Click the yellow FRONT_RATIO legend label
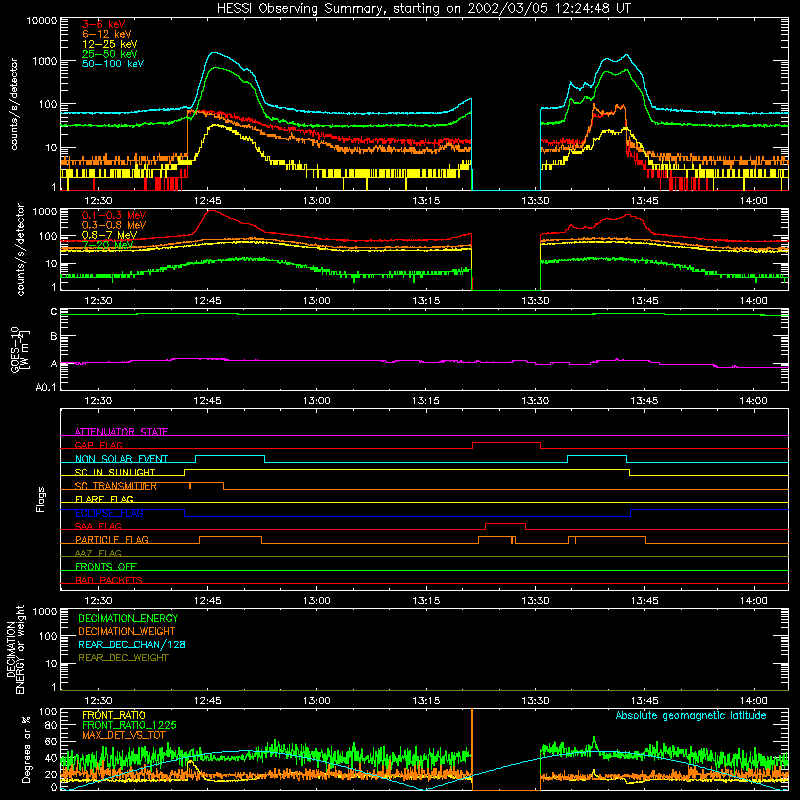 114,715
